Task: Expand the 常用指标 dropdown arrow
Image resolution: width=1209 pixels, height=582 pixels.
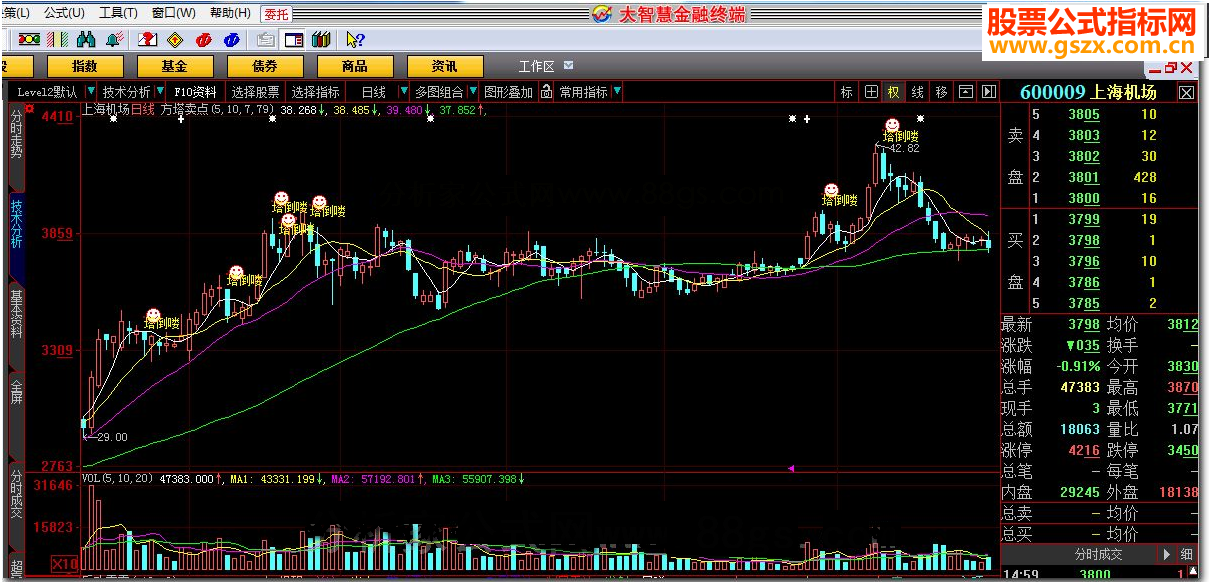Action: [x=617, y=92]
